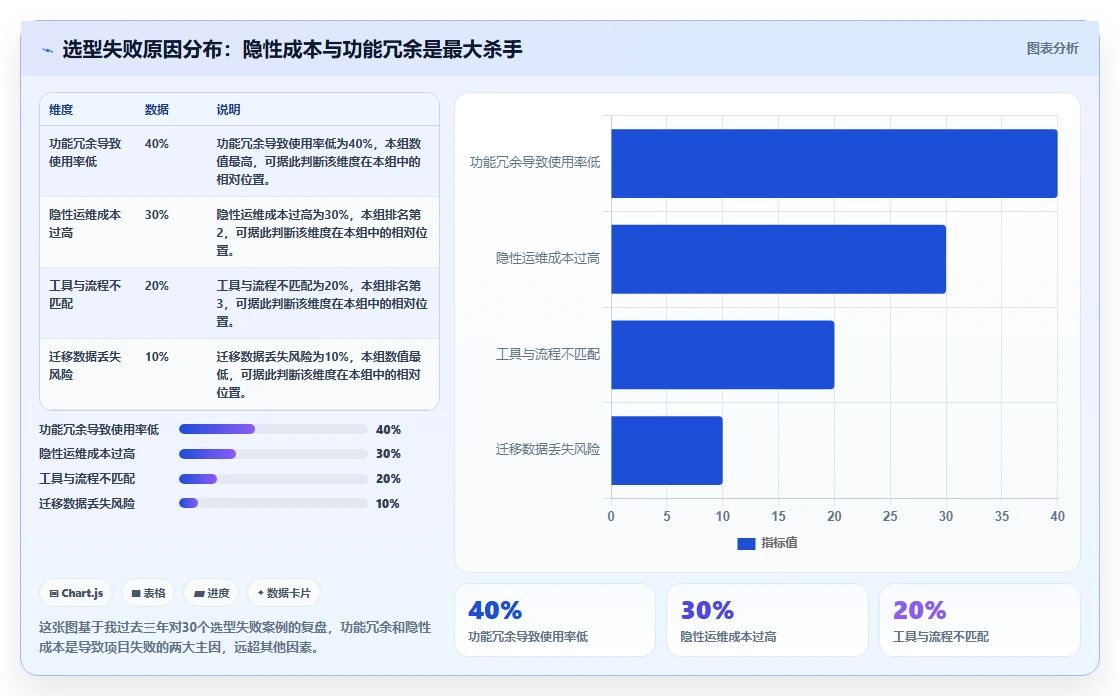Image resolution: width=1120 pixels, height=696 pixels.
Task: Open the 30% 隐性运维成本过高 data card
Action: click(767, 620)
